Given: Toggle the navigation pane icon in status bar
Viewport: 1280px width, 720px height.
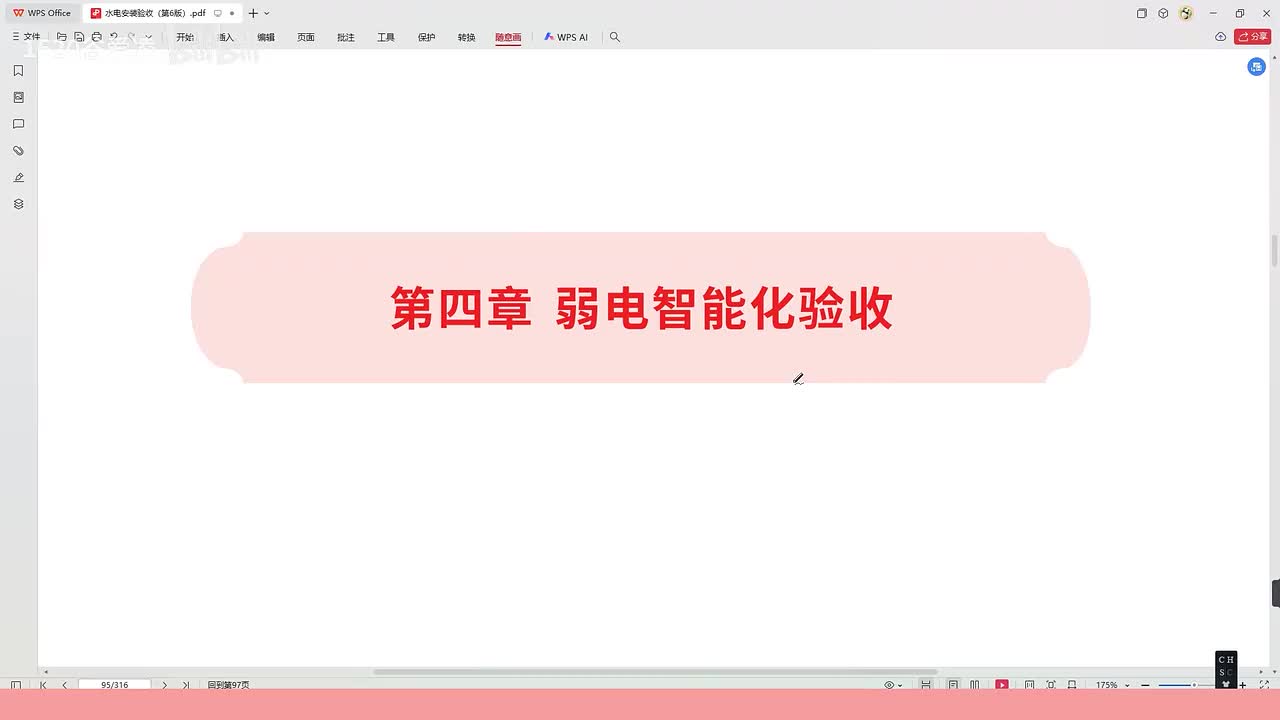Looking at the screenshot, I should tap(15, 685).
